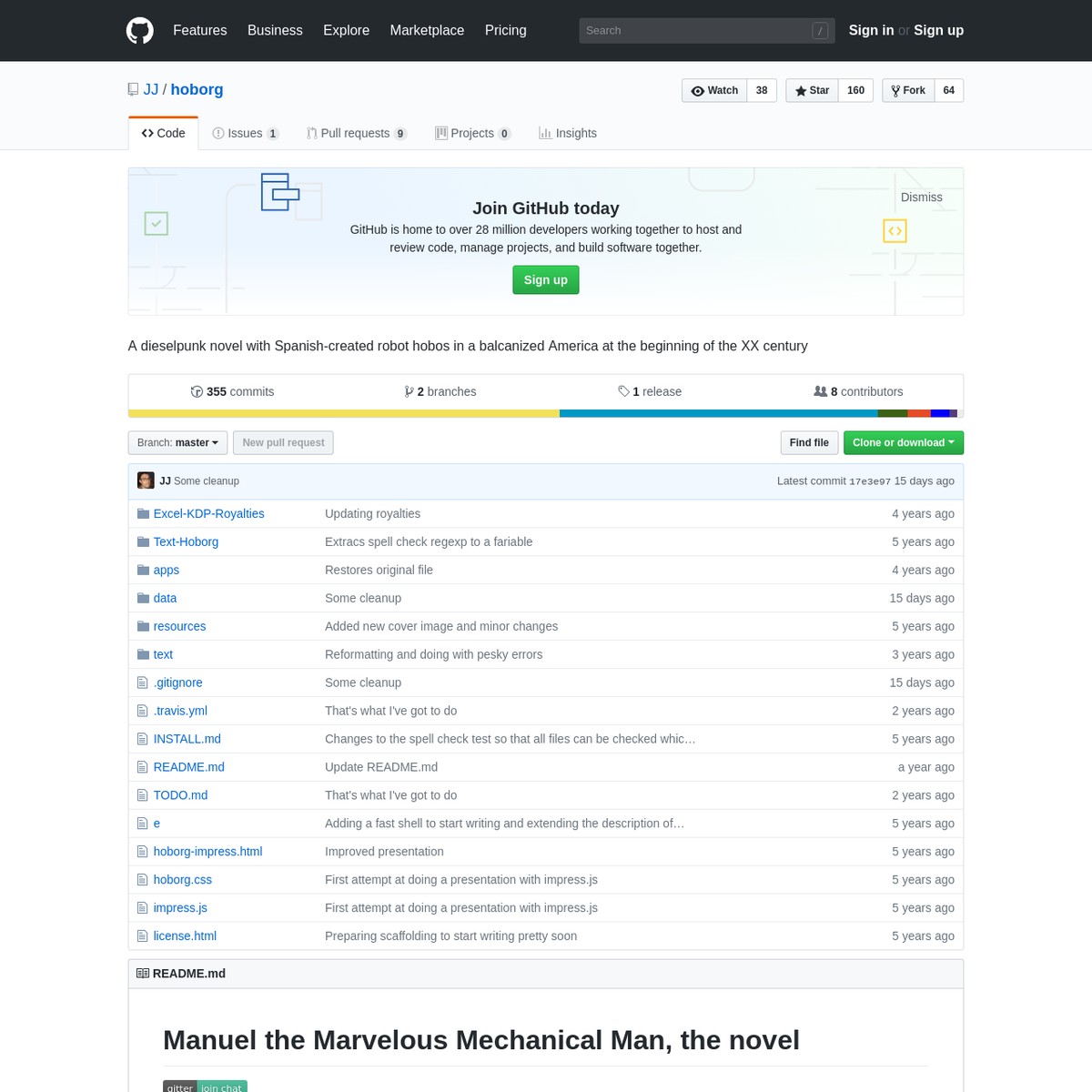Open the Excel-KDP-Royalties folder link

click(208, 513)
